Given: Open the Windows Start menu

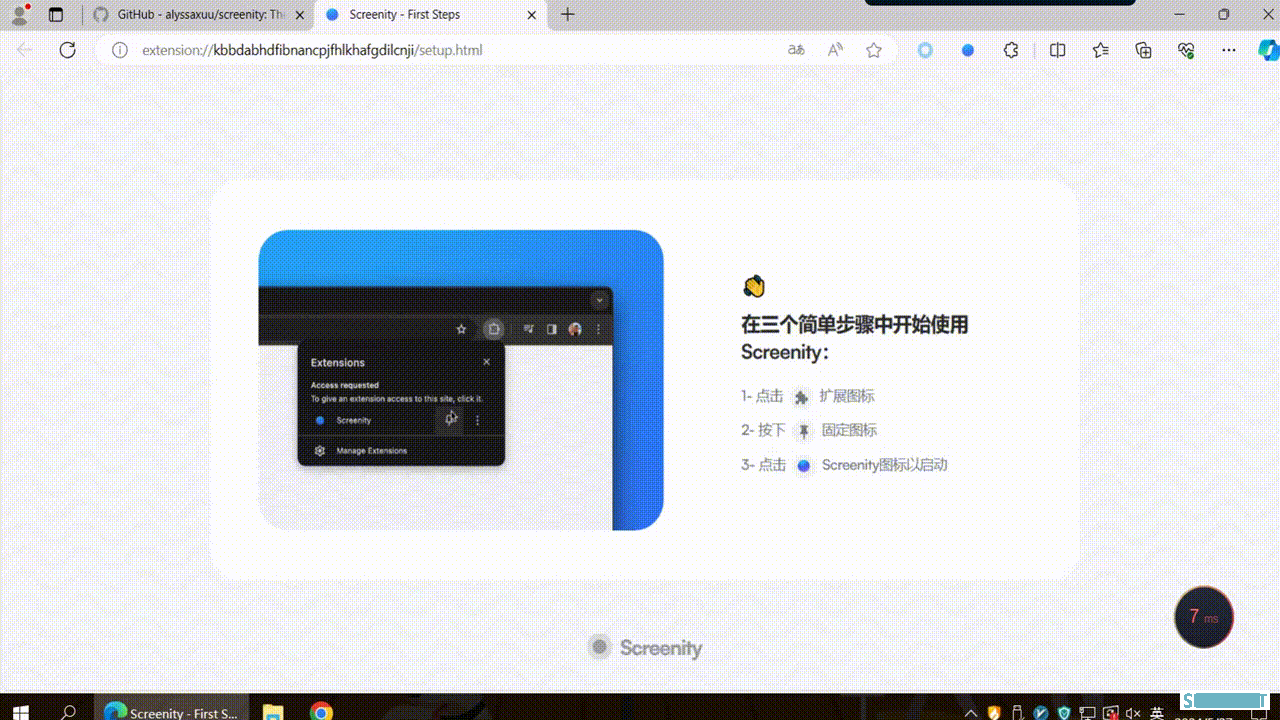Looking at the screenshot, I should pyautogui.click(x=20, y=712).
